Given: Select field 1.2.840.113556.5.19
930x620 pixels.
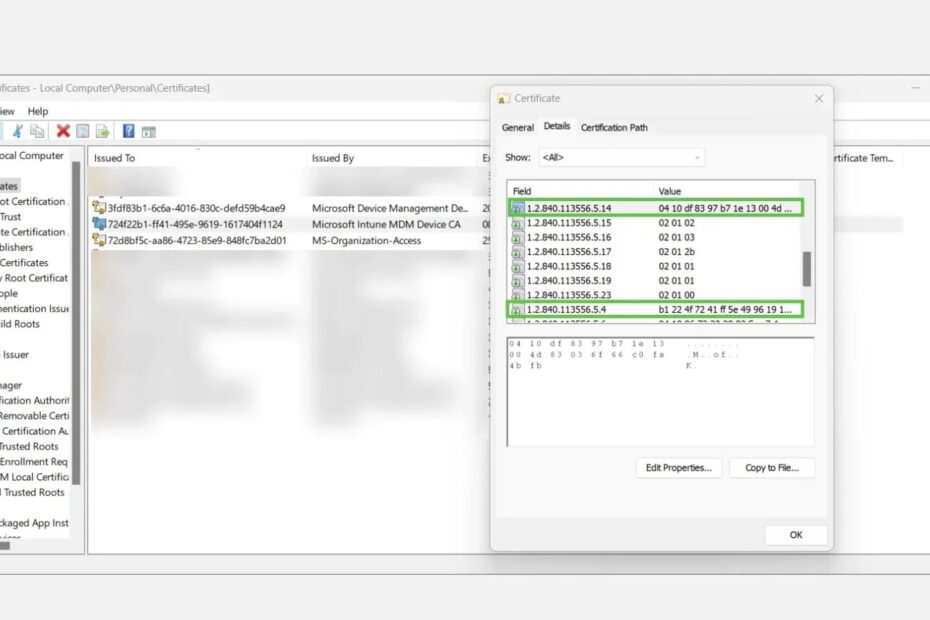Looking at the screenshot, I should pos(655,281).
